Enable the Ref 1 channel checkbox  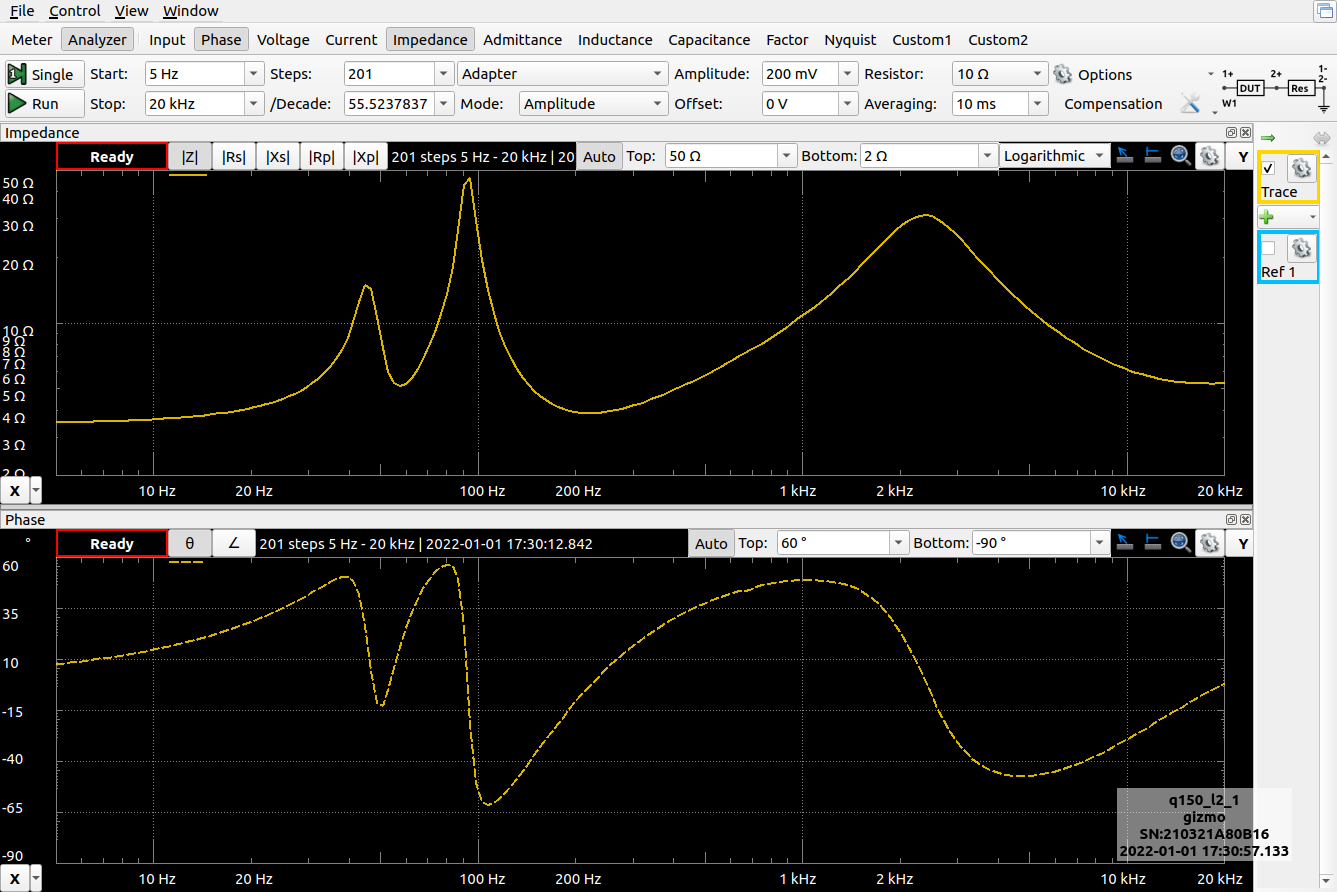coord(1269,248)
